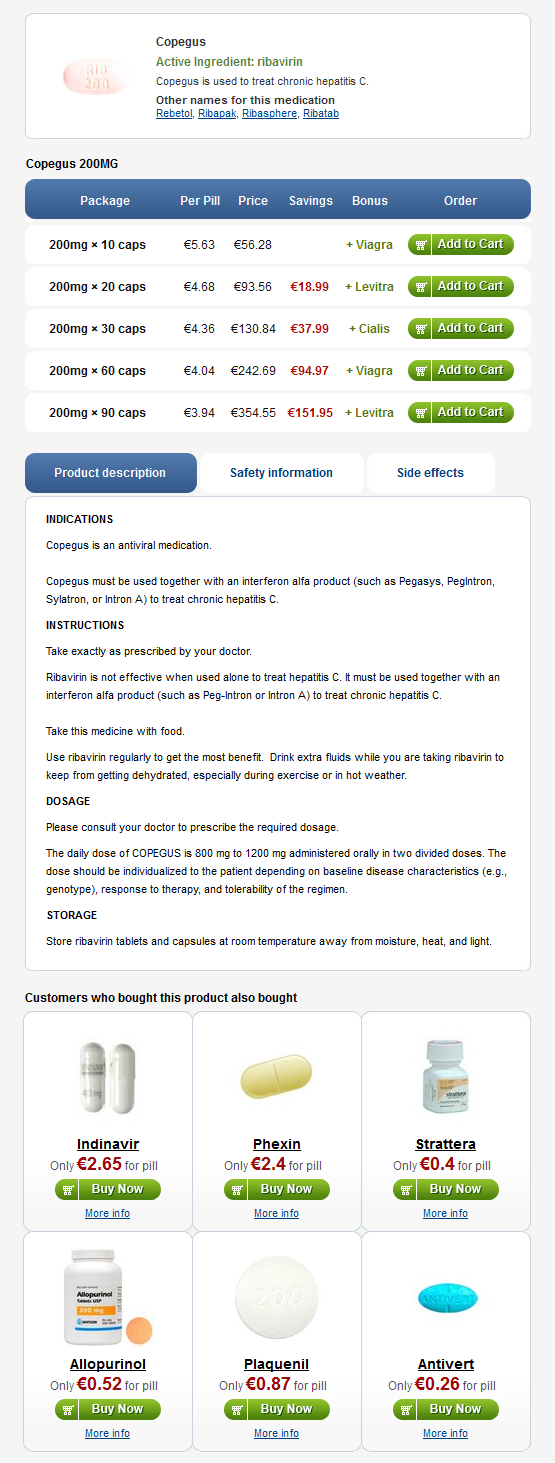The width and height of the screenshot is (555, 1463).
Task: Click Buy Now under Allopurinol
Action: point(108,1409)
